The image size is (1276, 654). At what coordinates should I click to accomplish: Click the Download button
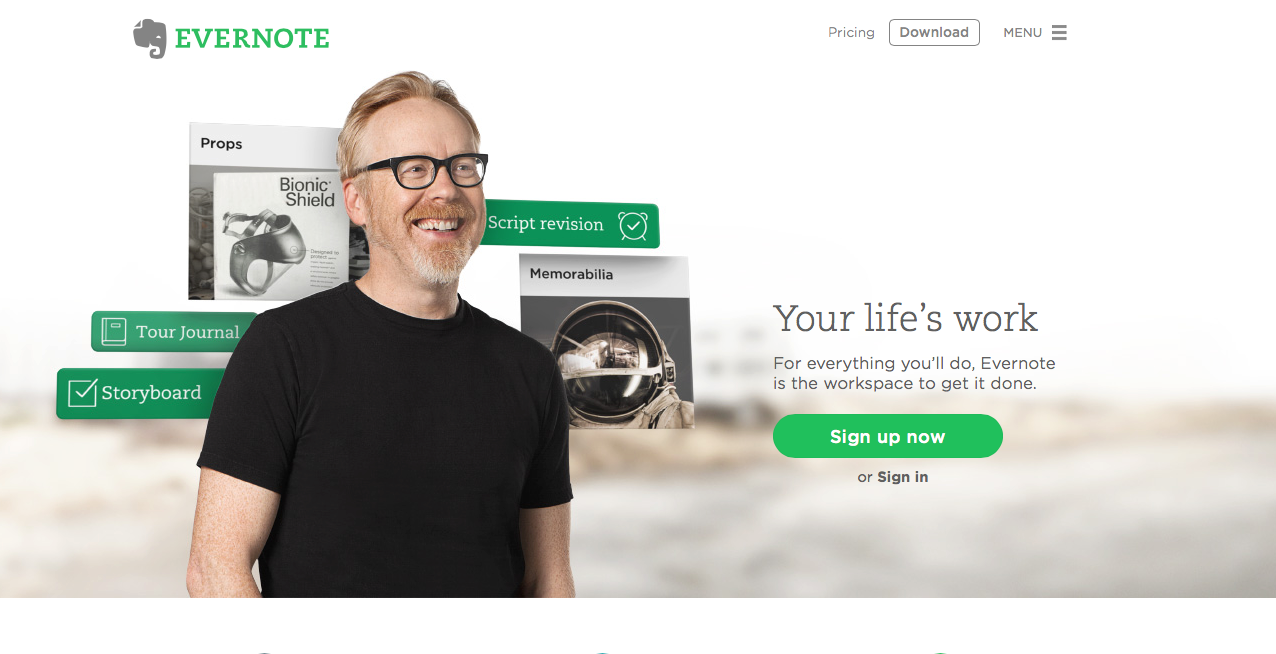pyautogui.click(x=934, y=33)
